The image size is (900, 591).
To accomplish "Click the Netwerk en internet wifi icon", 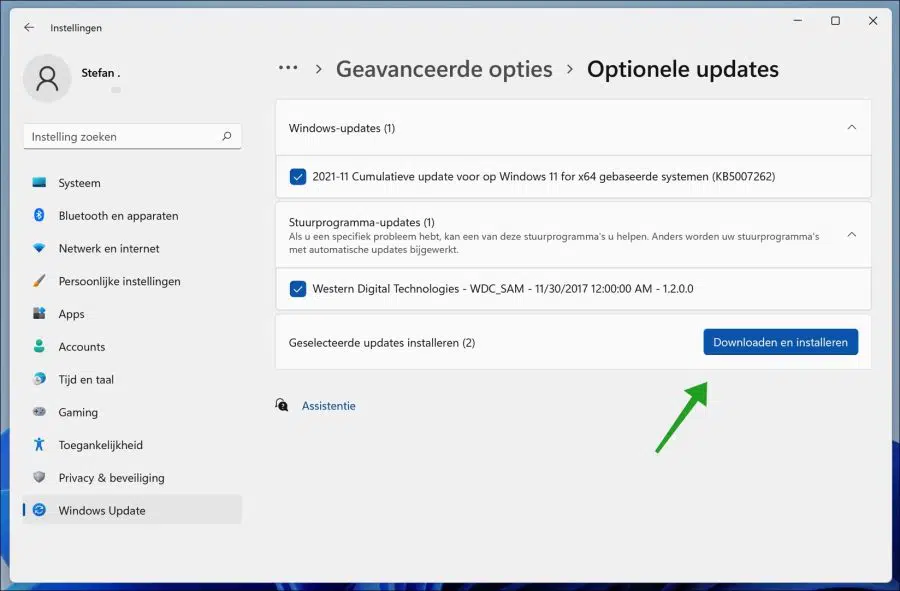I will pyautogui.click(x=39, y=248).
